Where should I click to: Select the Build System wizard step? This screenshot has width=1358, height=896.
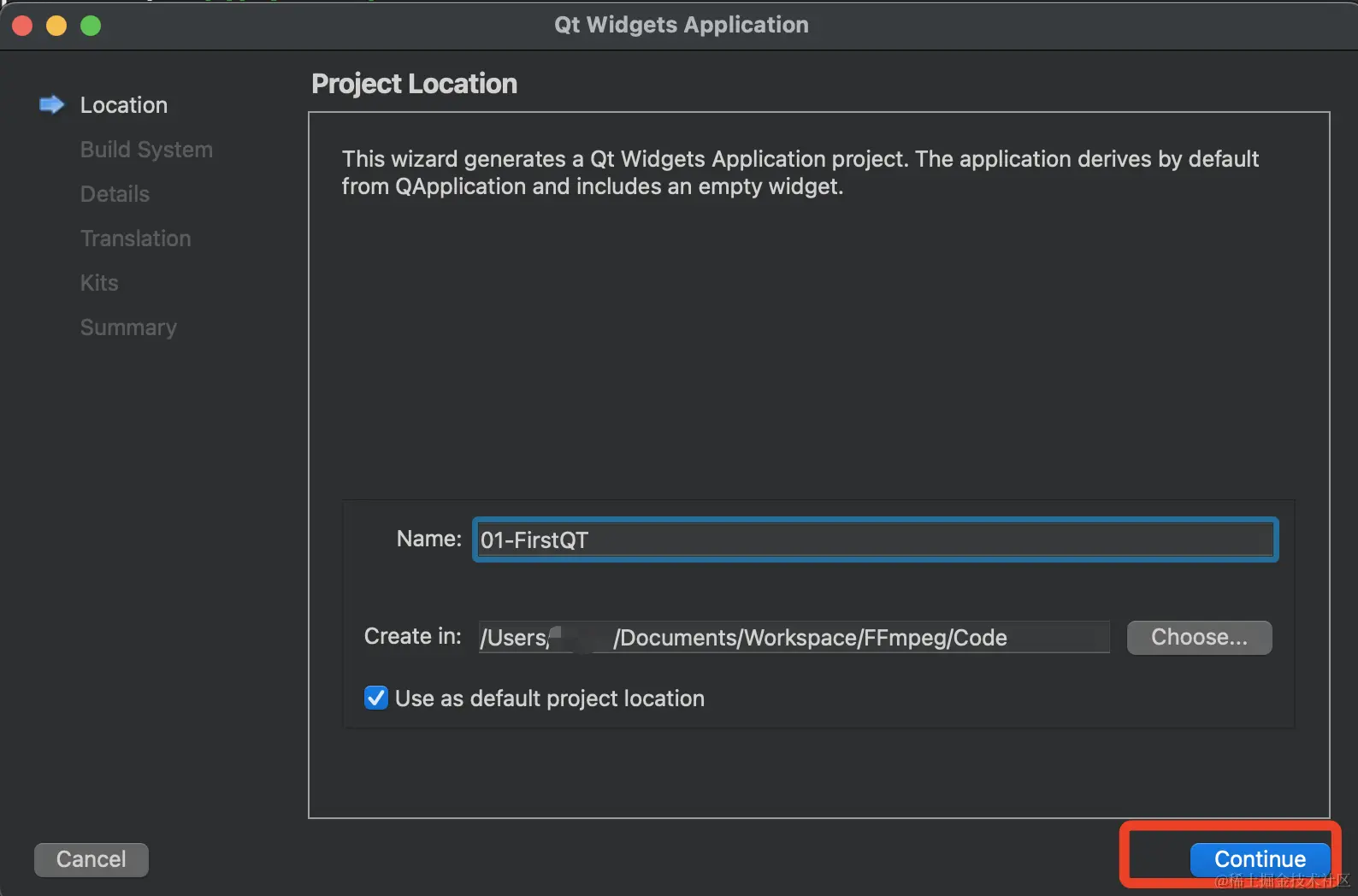(x=146, y=150)
